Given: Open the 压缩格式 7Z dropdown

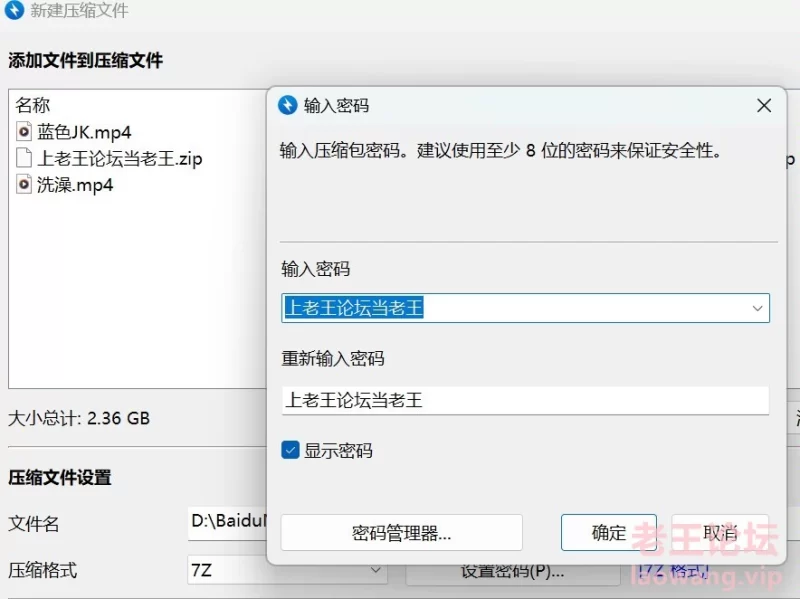Looking at the screenshot, I should pos(287,569).
